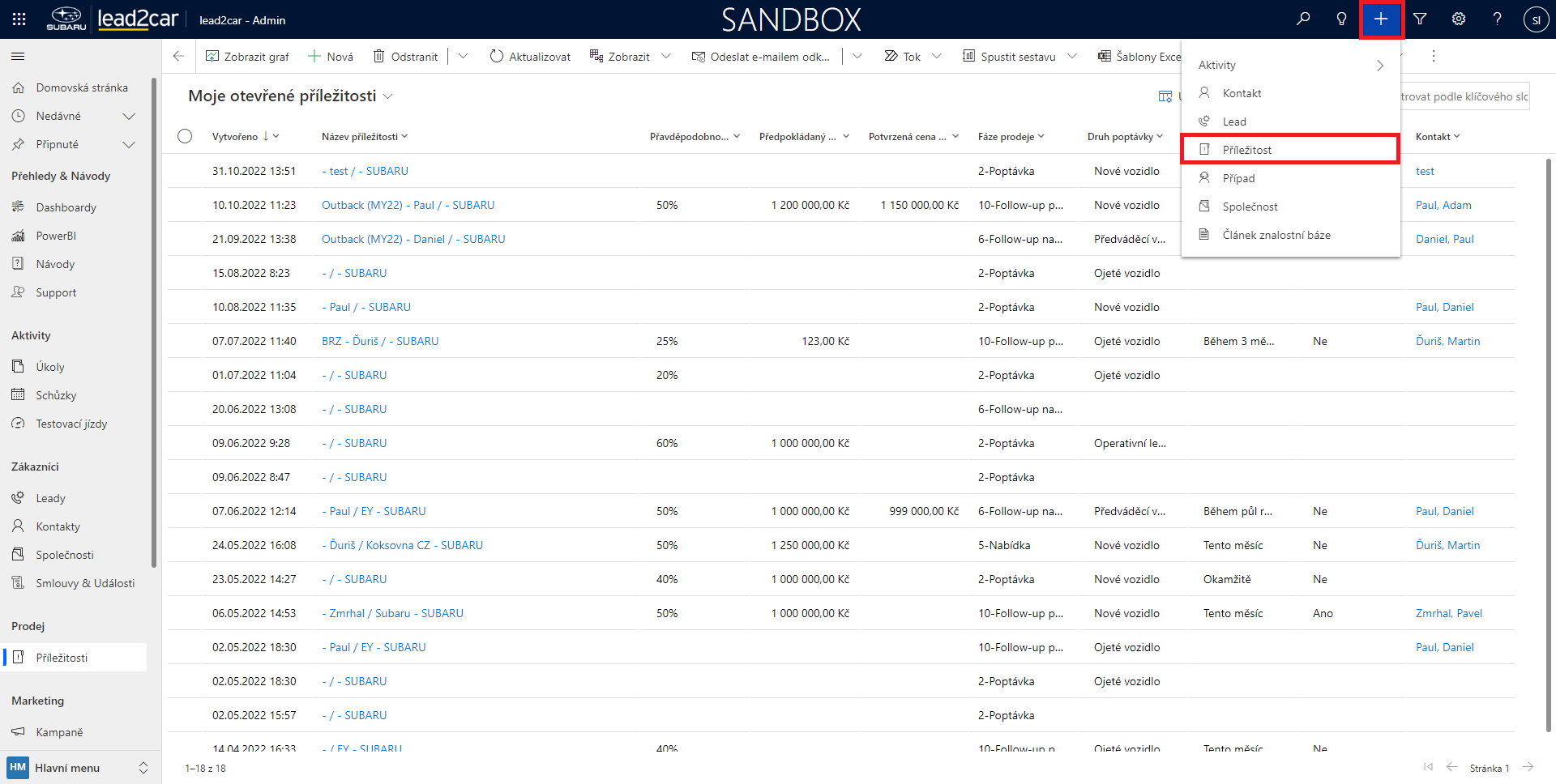Open Dashboardy in the sidebar
The image size is (1556, 784).
[x=66, y=207]
